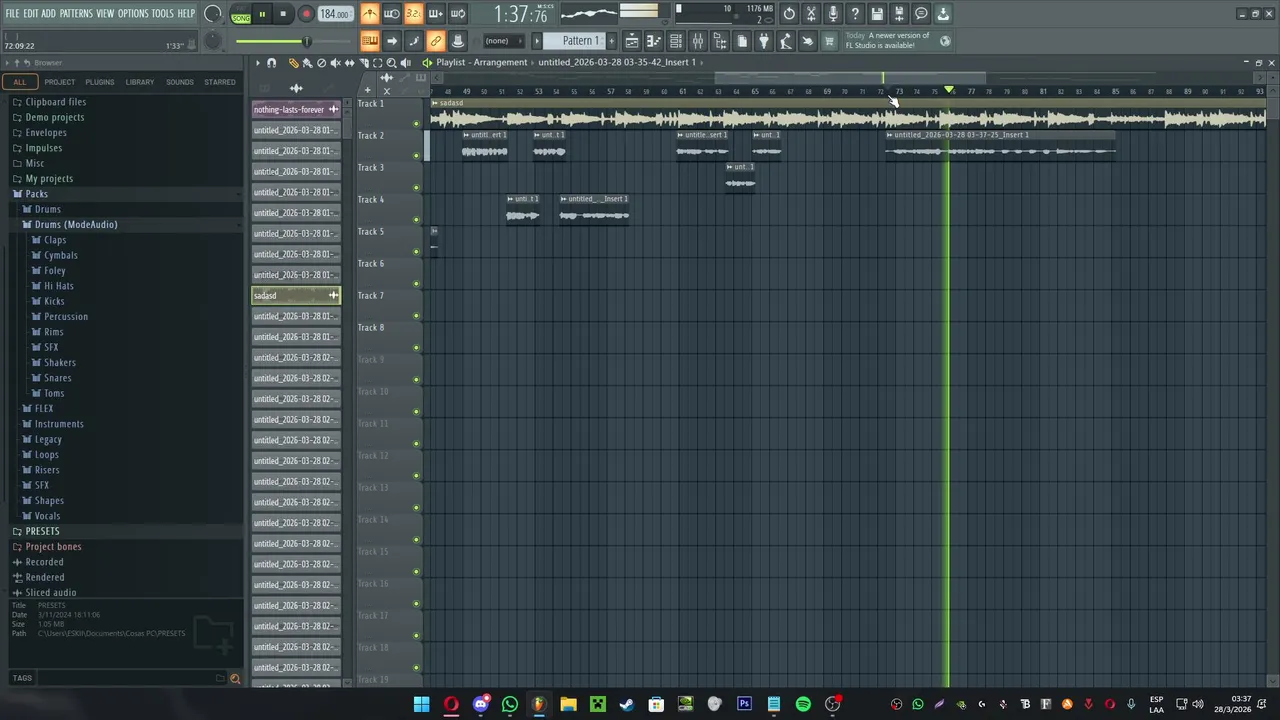Select the playlist Draw pencil tool

pos(293,63)
